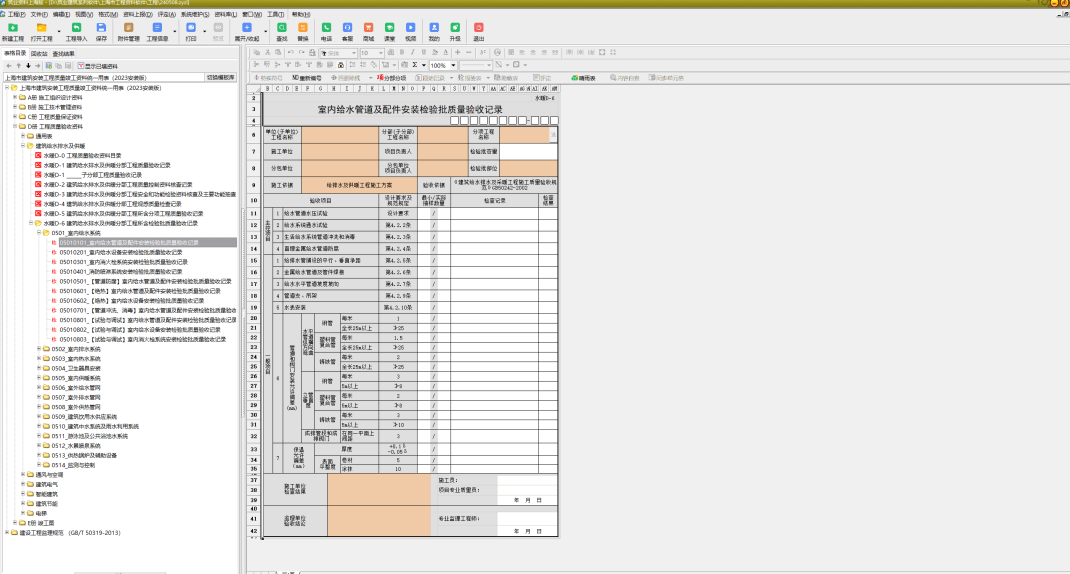Switch to the 回收站 tab

(x=39, y=54)
